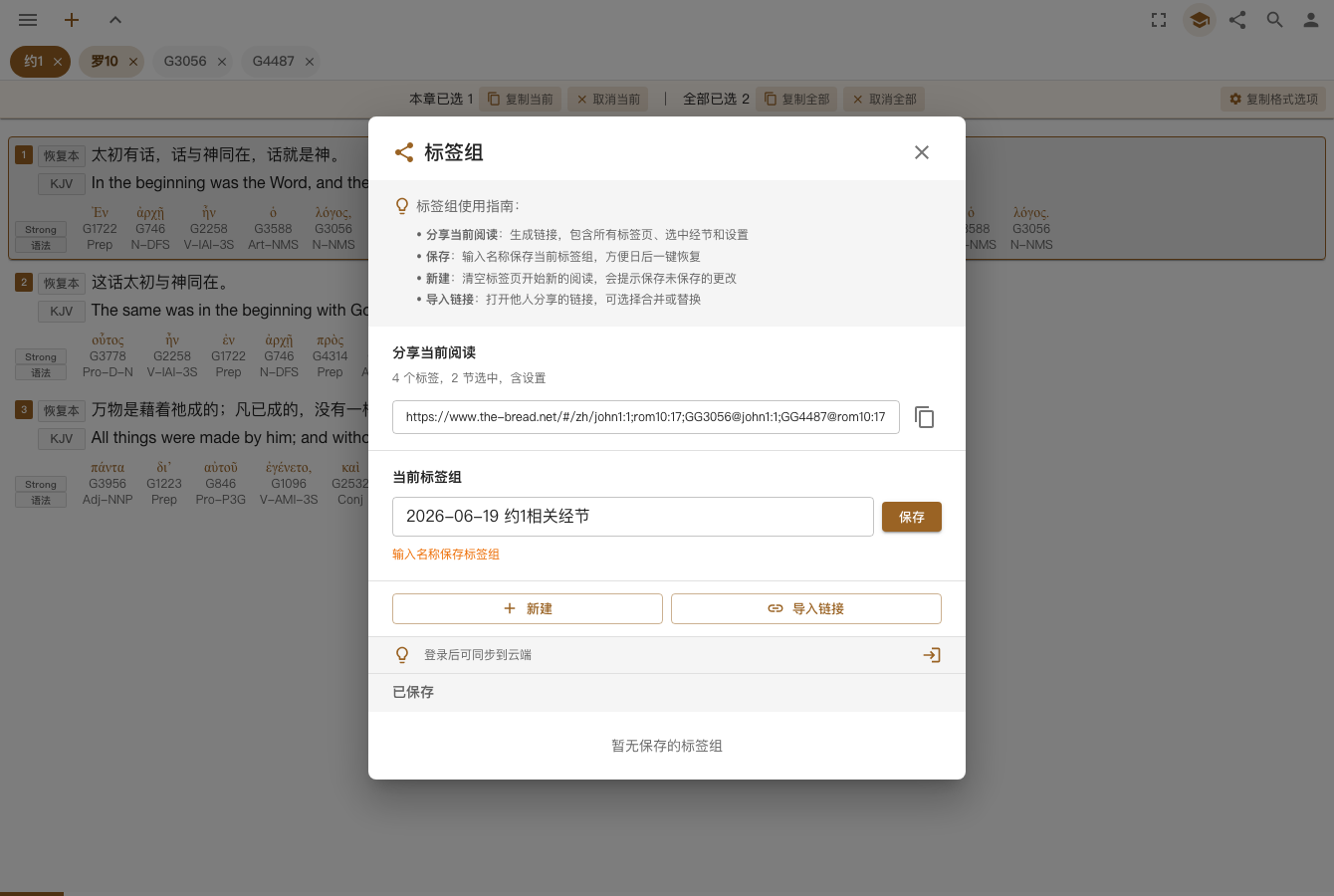
Task: Click the share URL field
Action: pos(646,417)
